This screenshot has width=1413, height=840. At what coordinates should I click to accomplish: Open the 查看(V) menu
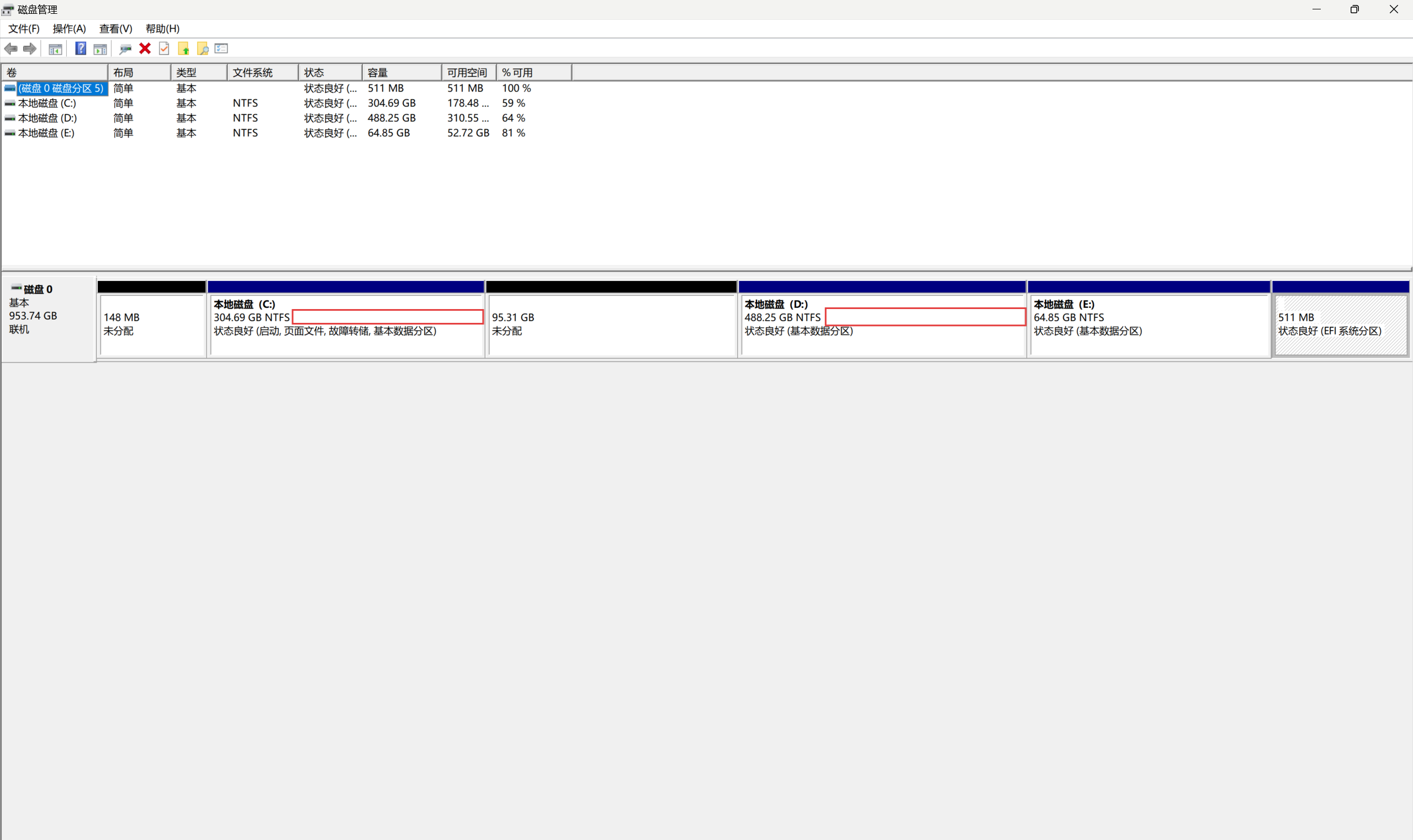115,28
